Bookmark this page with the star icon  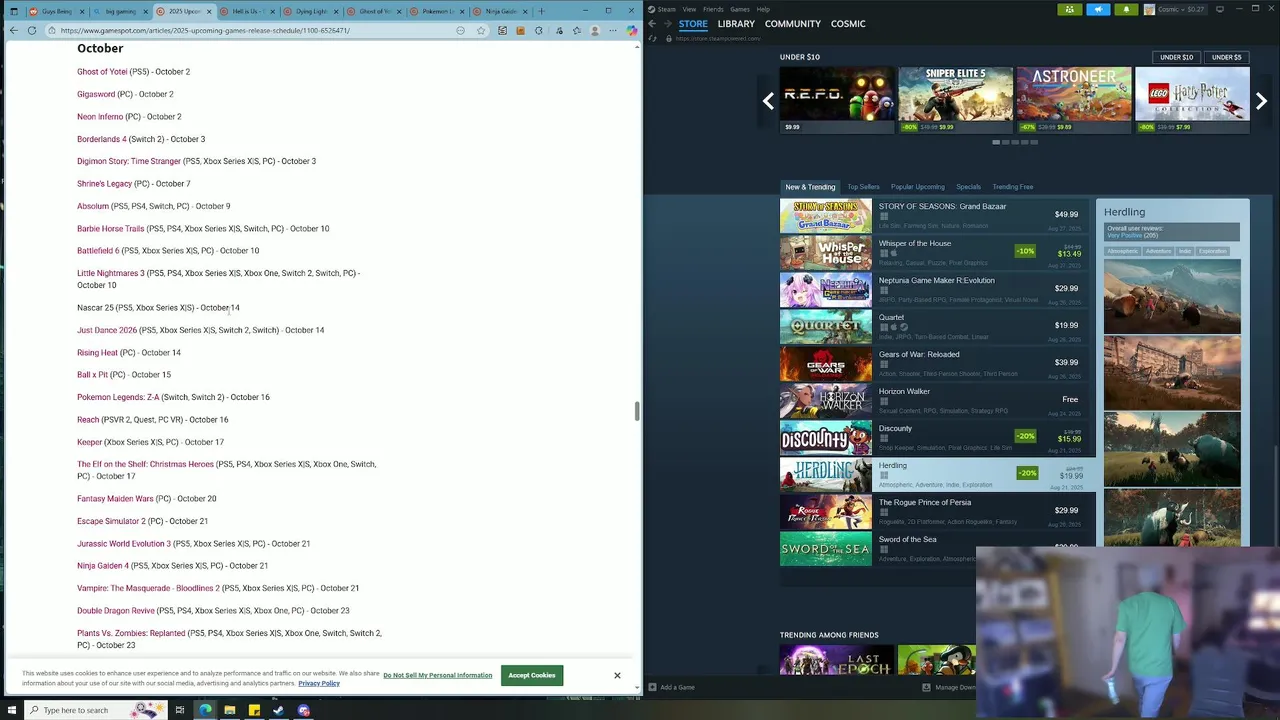(481, 30)
